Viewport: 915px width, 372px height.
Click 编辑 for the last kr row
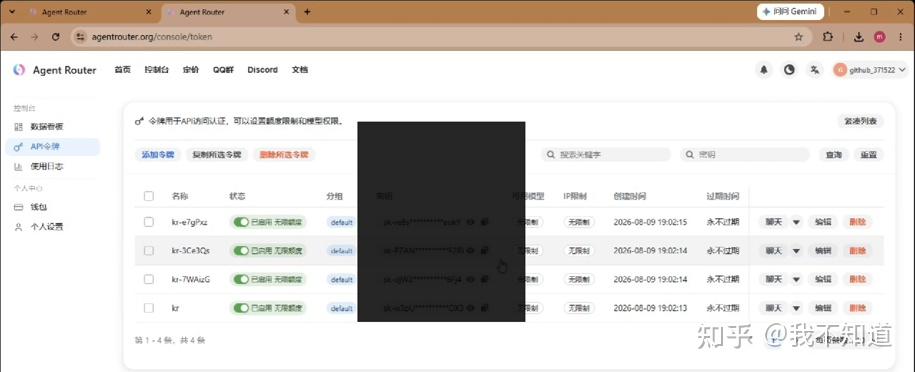pyautogui.click(x=823, y=308)
